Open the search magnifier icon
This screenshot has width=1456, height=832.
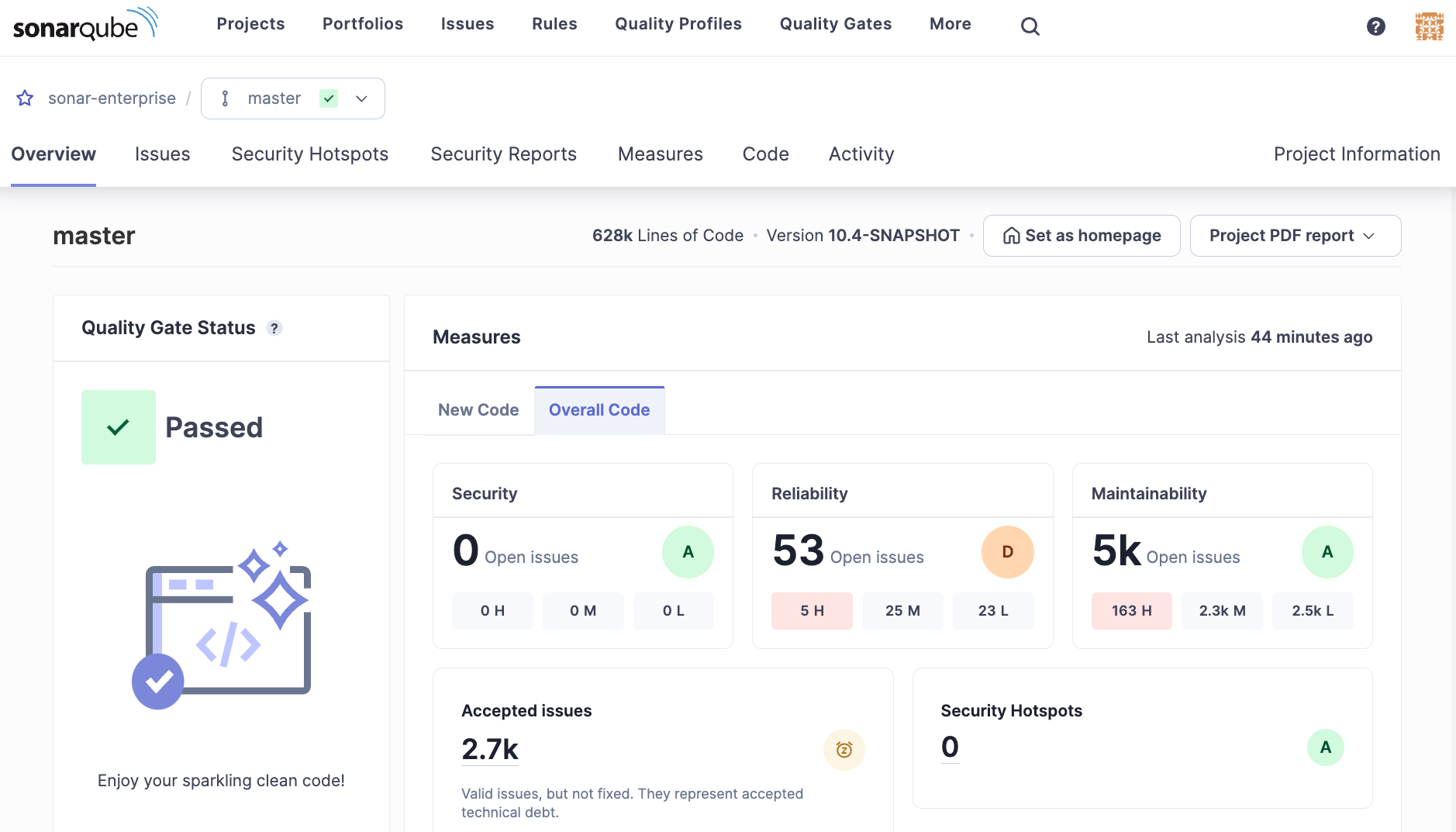point(1030,26)
